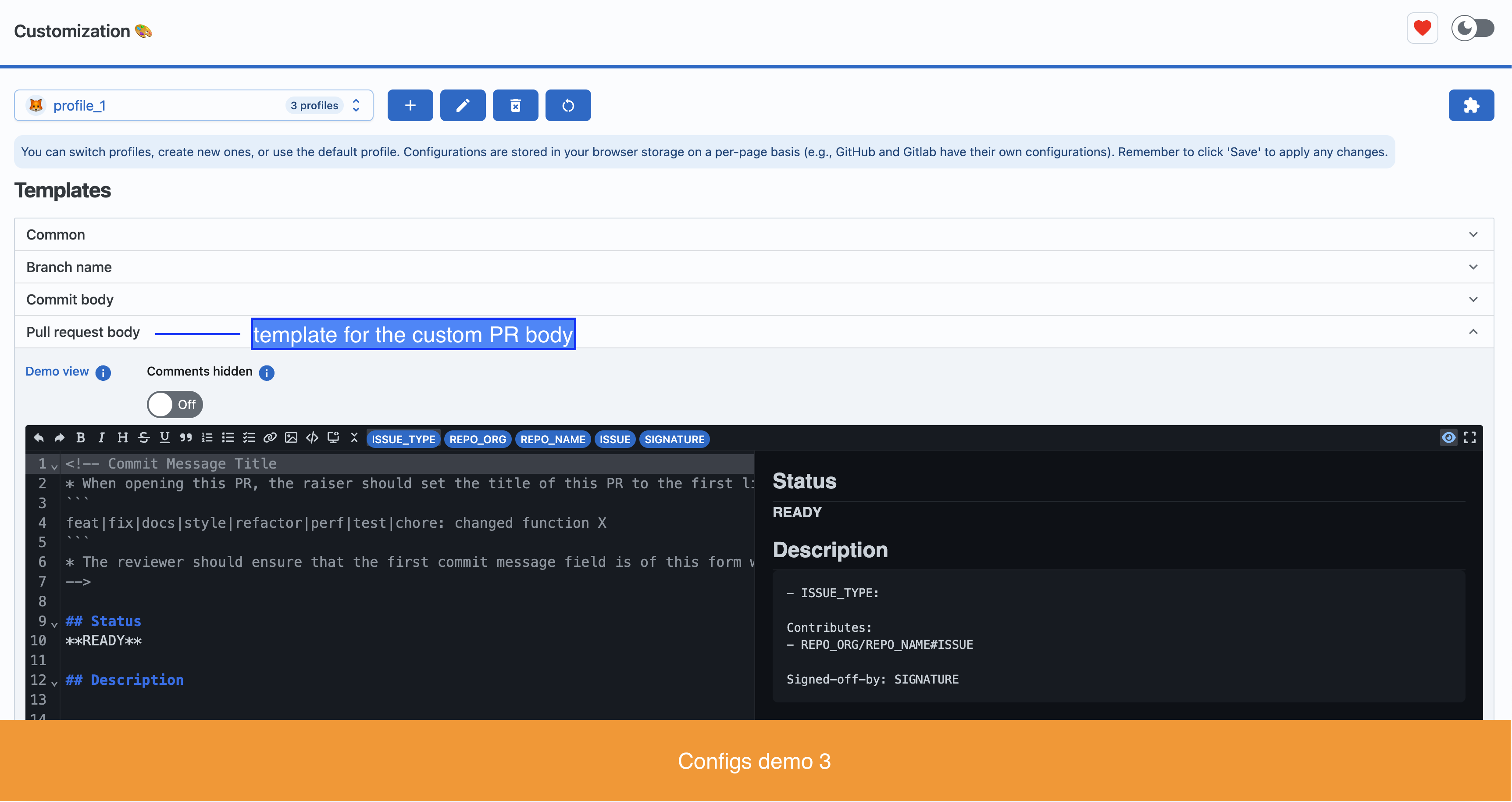This screenshot has width=1512, height=802.
Task: Toggle dark mode switch
Action: (x=1473, y=28)
